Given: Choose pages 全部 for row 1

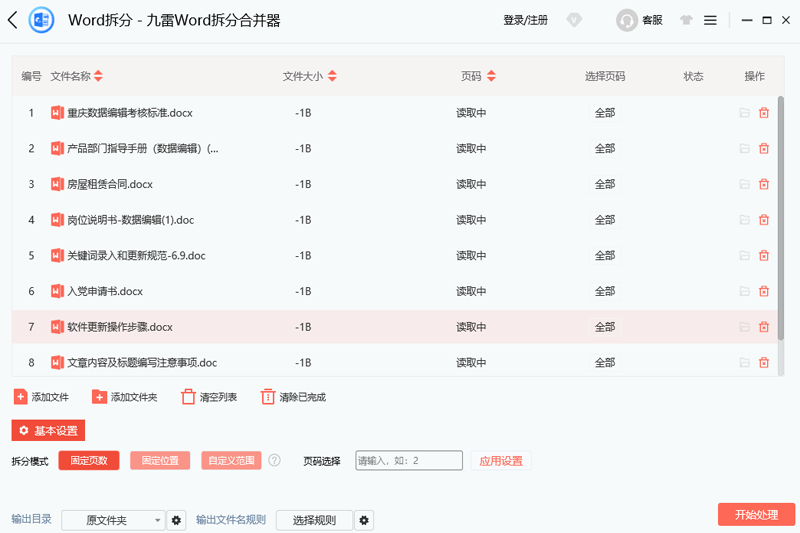Looking at the screenshot, I should tap(605, 113).
